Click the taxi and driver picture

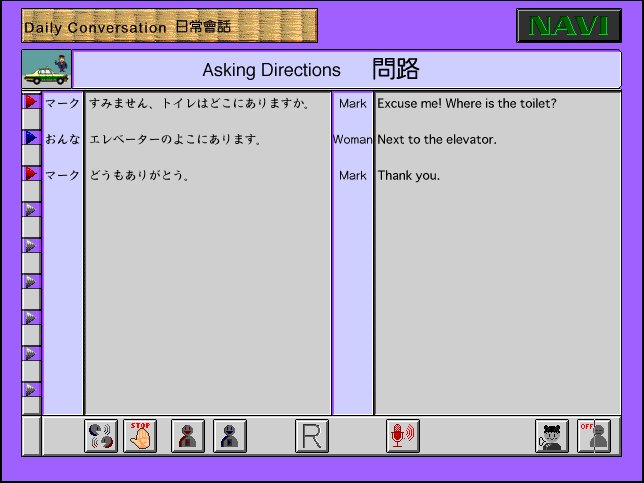coord(46,69)
